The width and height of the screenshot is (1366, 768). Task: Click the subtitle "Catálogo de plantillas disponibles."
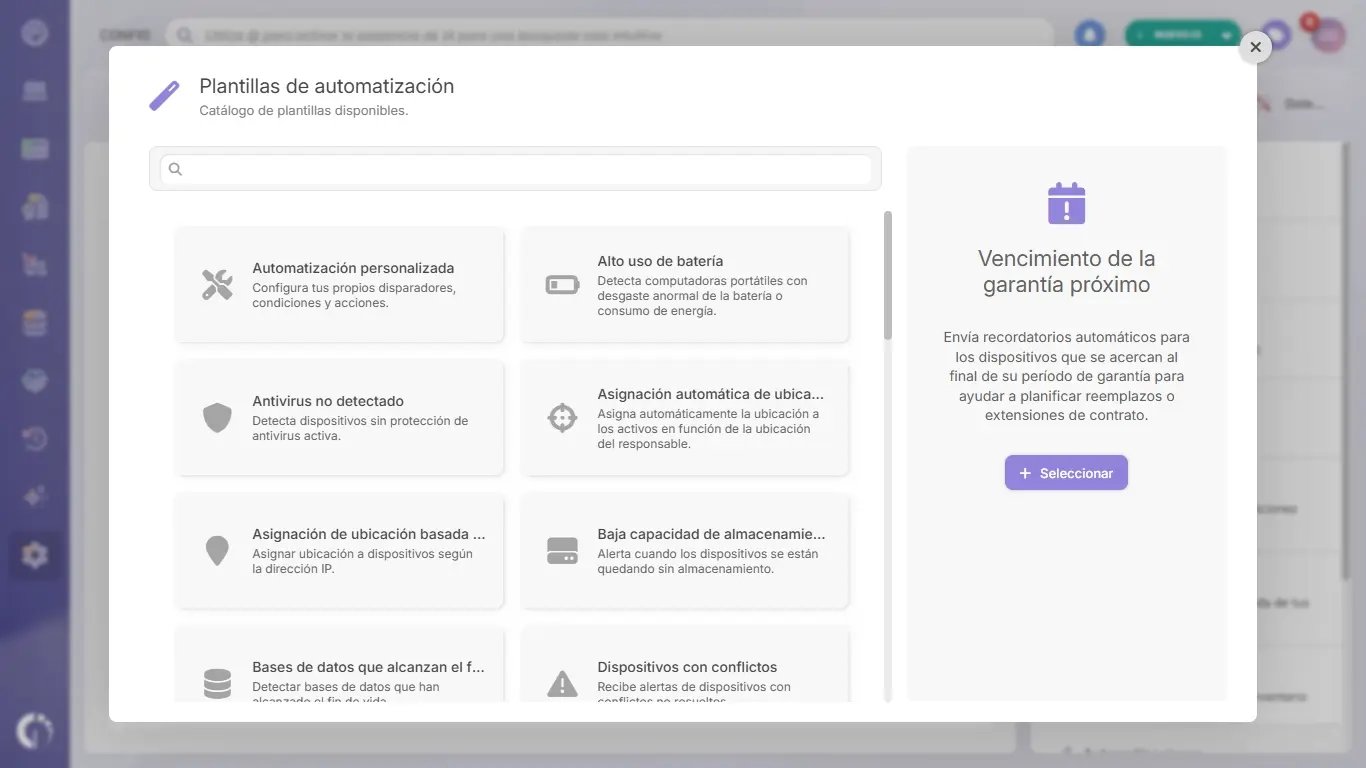tap(304, 111)
